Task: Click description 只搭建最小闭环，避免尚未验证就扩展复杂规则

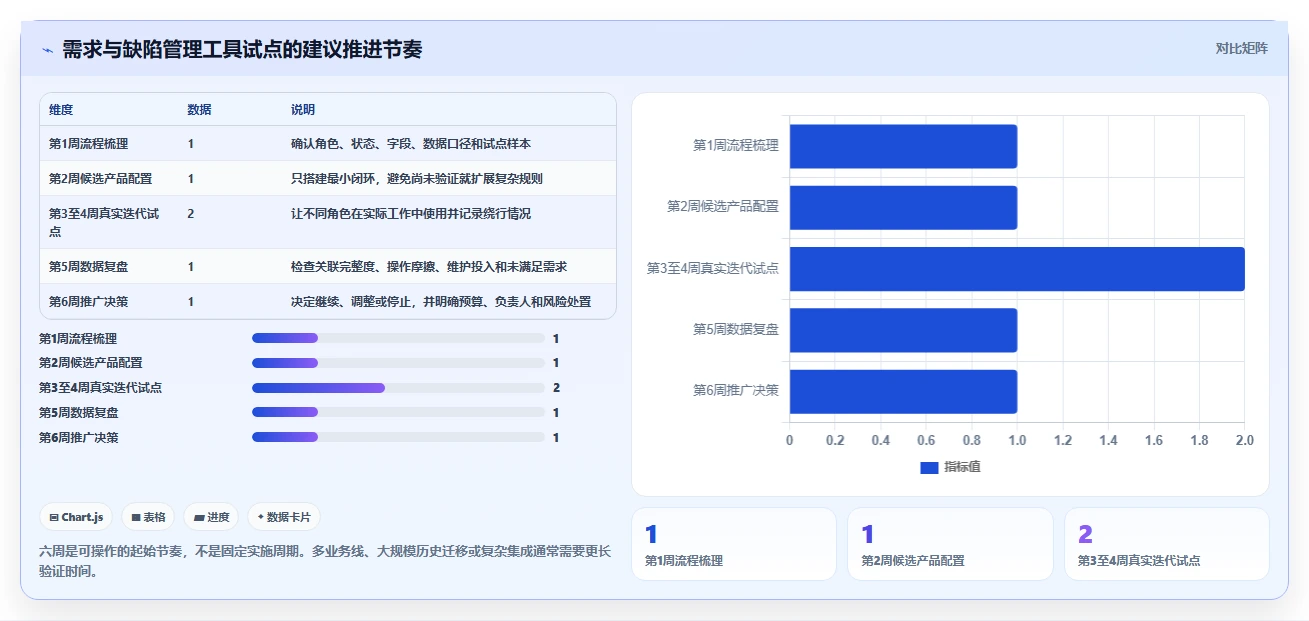Action: point(417,179)
